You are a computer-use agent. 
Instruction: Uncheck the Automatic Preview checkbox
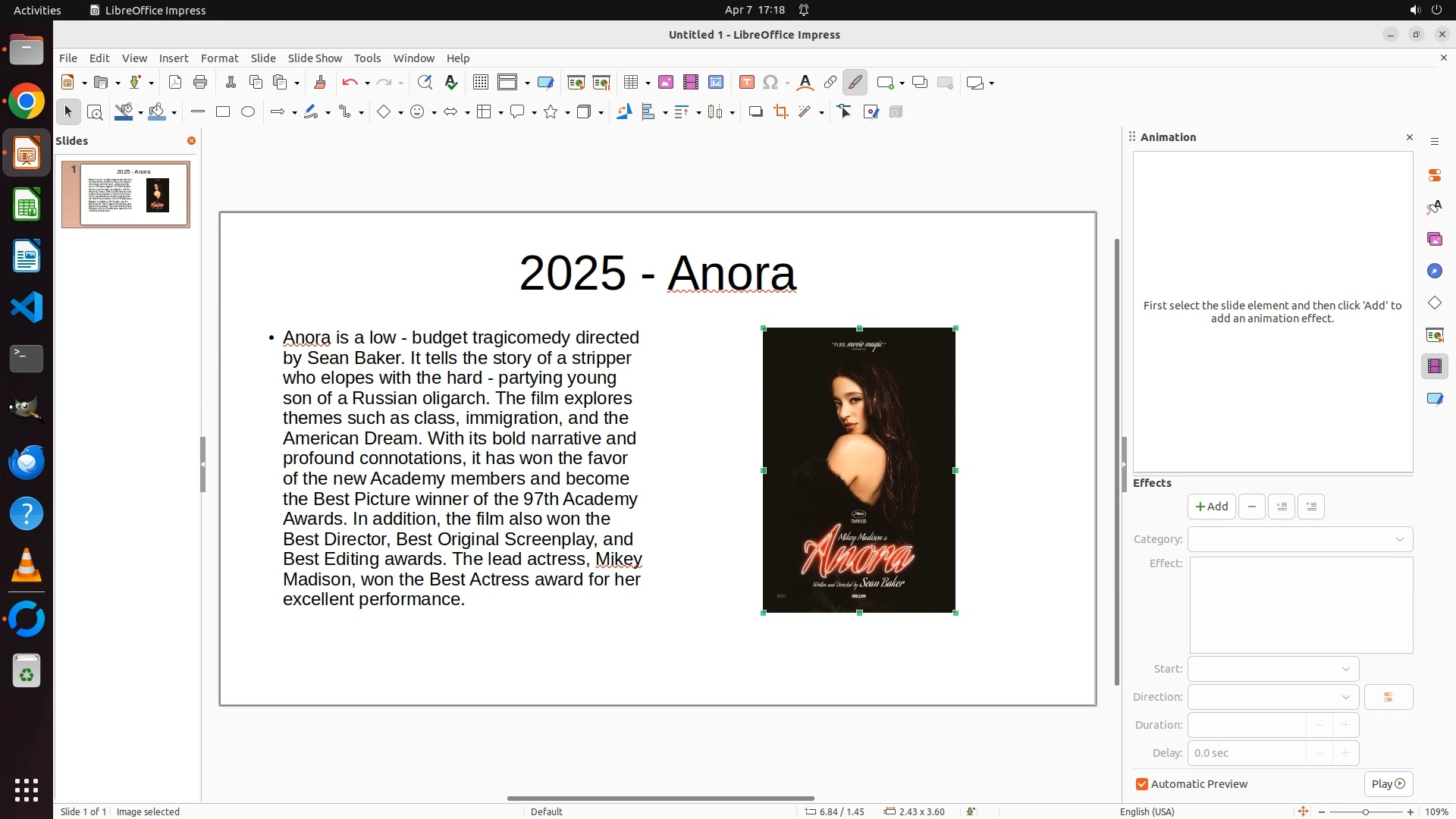(x=1142, y=784)
